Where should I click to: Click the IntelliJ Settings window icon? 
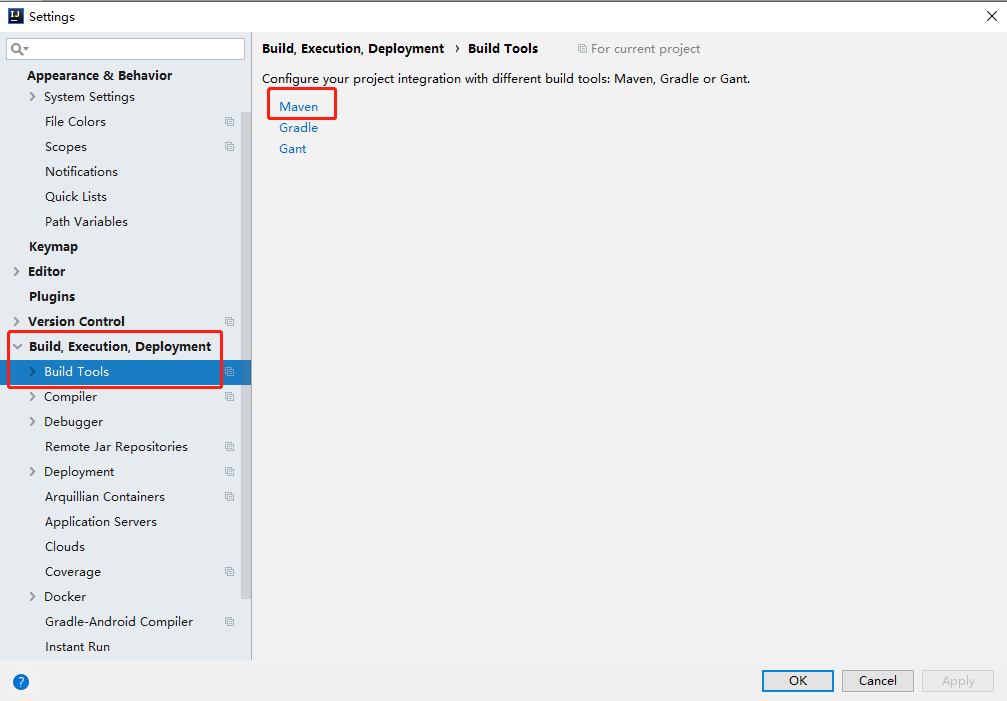coord(15,16)
